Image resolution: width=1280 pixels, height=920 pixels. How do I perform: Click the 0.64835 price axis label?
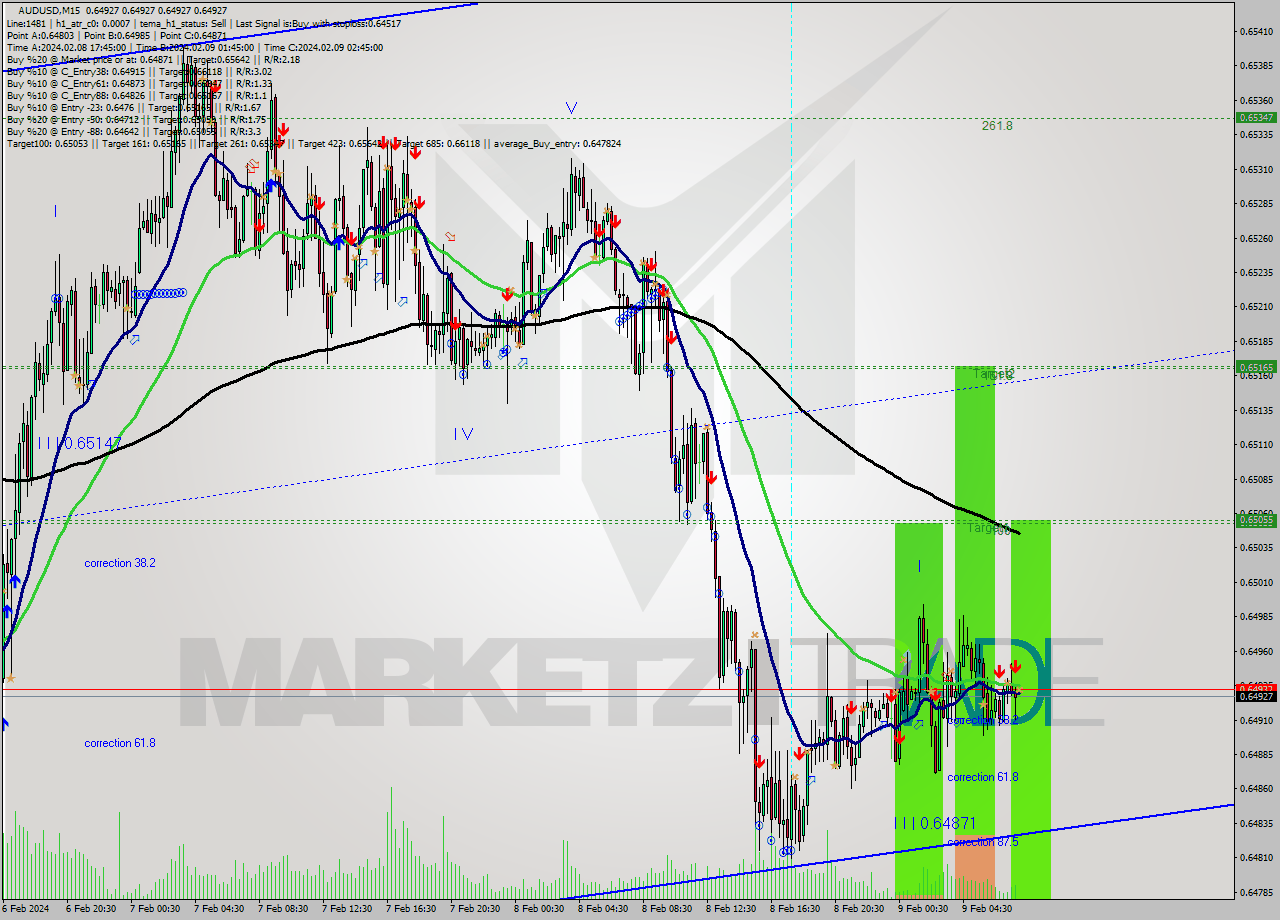click(1256, 823)
